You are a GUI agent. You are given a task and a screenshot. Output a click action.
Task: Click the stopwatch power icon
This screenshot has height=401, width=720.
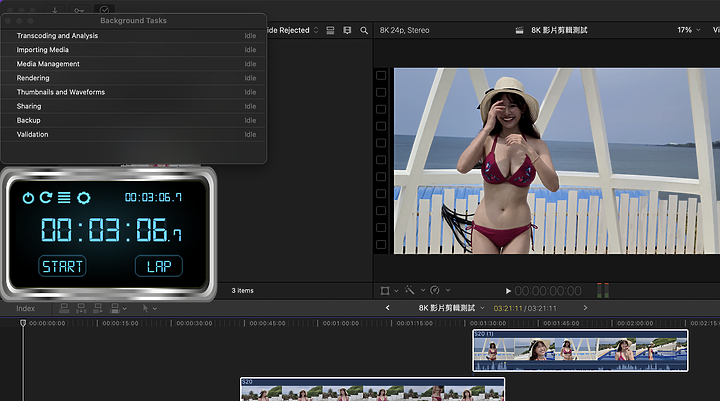point(28,198)
